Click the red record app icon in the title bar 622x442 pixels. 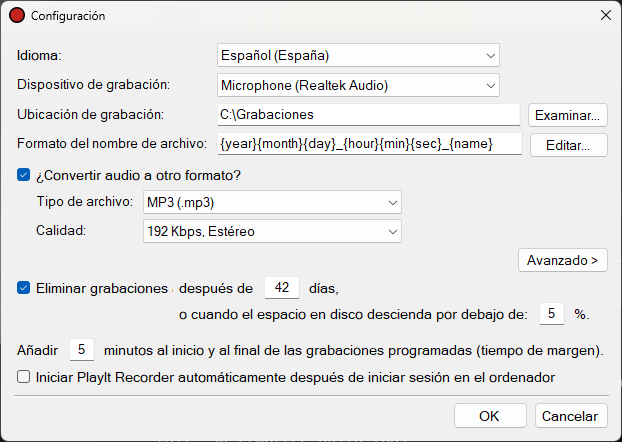click(17, 15)
